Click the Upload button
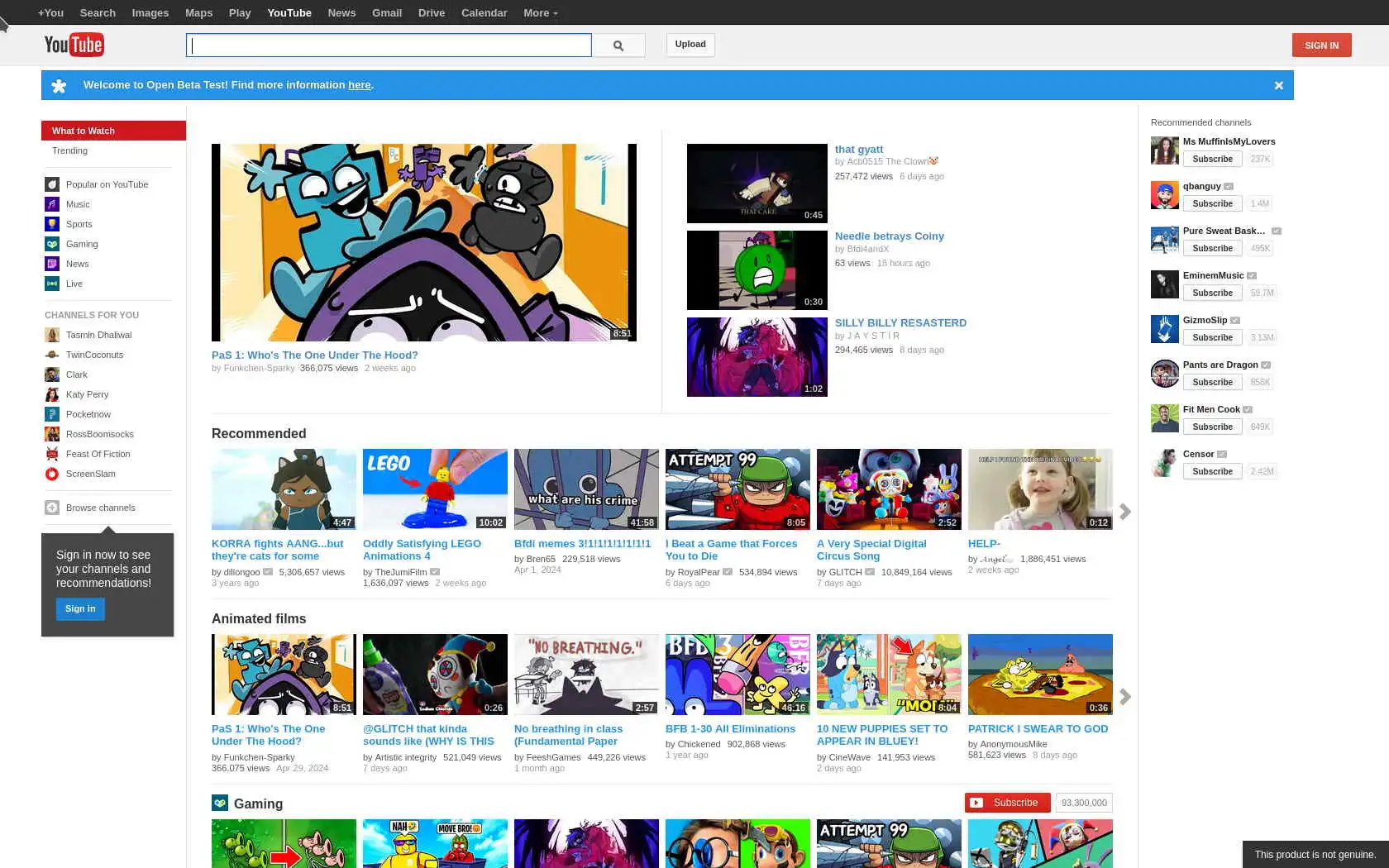 point(690,45)
